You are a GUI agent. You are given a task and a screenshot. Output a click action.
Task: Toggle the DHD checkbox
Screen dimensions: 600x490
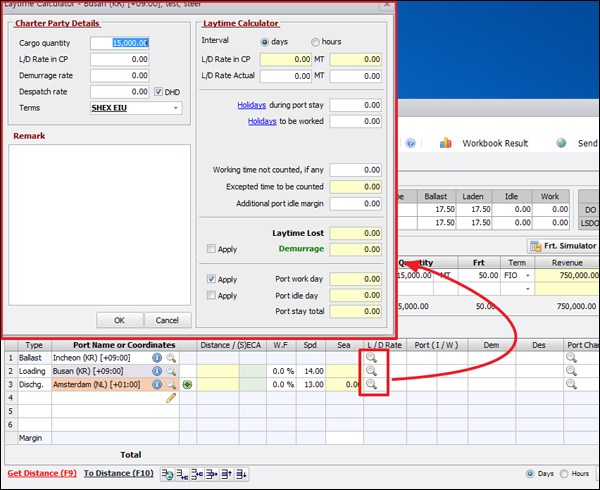point(158,92)
